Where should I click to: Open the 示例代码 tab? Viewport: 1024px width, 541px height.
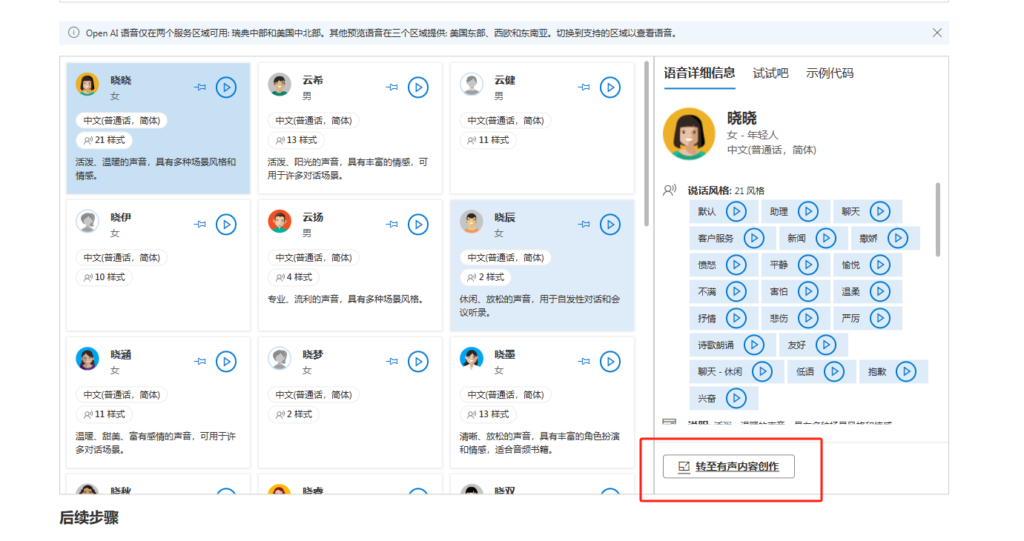click(829, 73)
